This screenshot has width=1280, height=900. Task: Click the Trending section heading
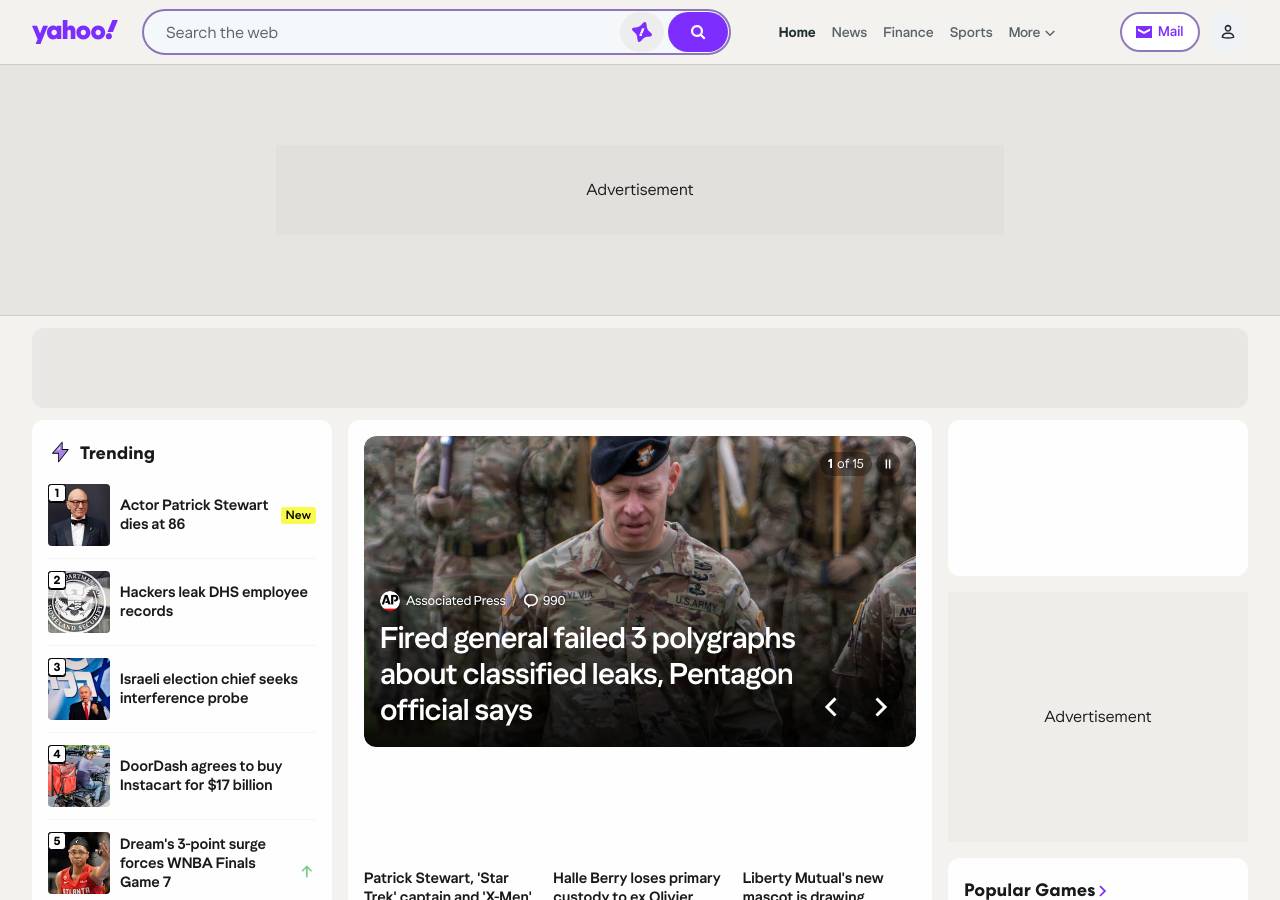[x=117, y=452]
